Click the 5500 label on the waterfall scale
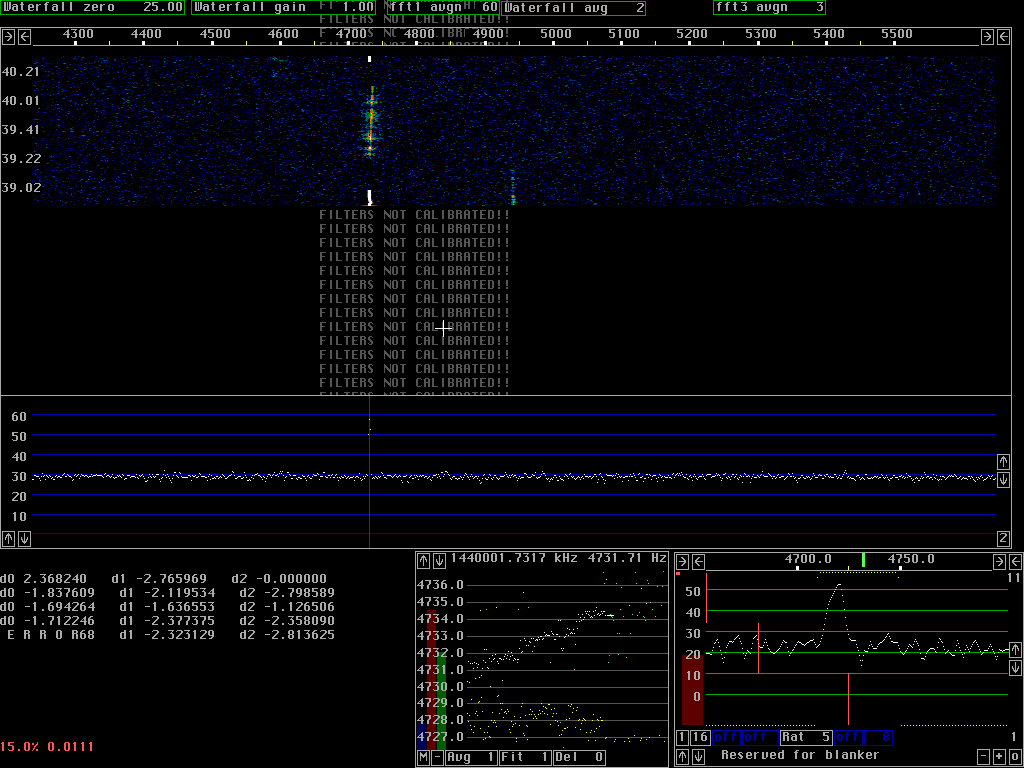1024x768 pixels. [897, 34]
